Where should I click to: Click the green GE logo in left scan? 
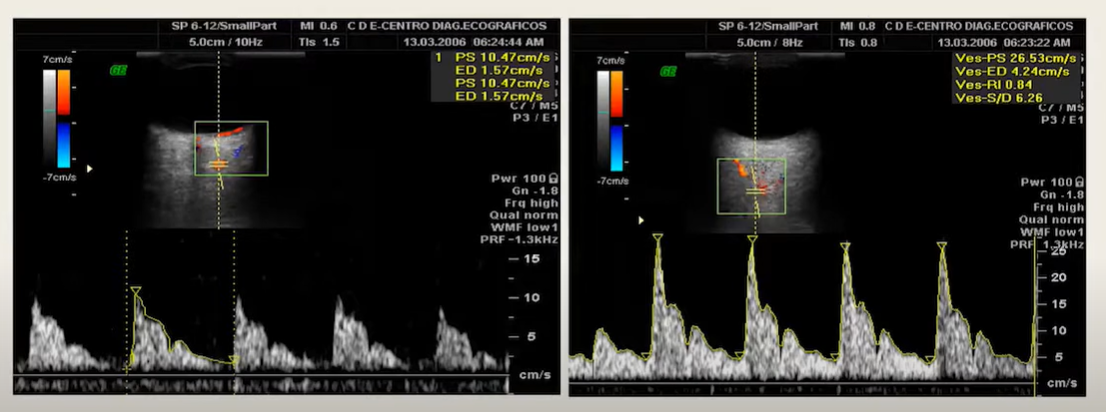pyautogui.click(x=119, y=70)
